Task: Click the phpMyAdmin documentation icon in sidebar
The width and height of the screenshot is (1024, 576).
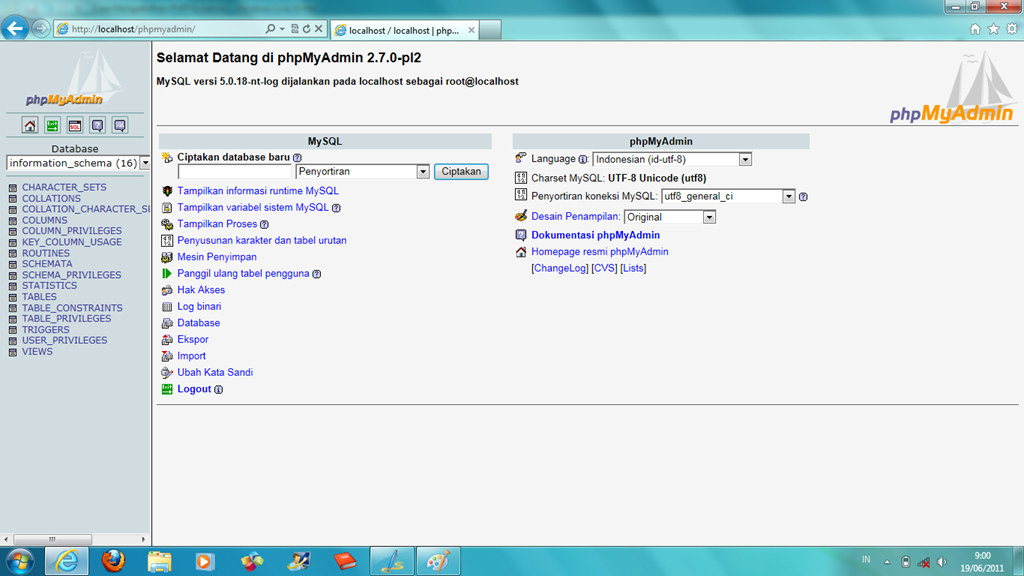Action: tap(97, 125)
